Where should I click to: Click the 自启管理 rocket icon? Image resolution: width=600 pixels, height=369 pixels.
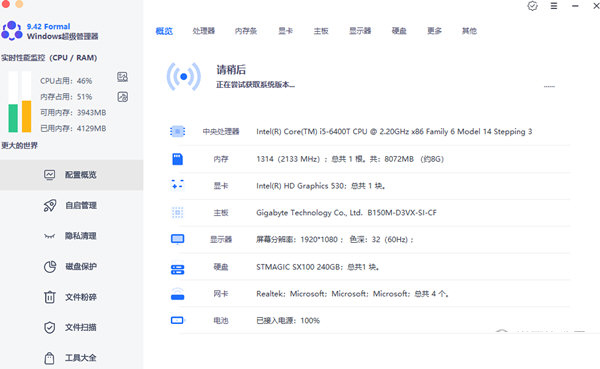[x=50, y=206]
